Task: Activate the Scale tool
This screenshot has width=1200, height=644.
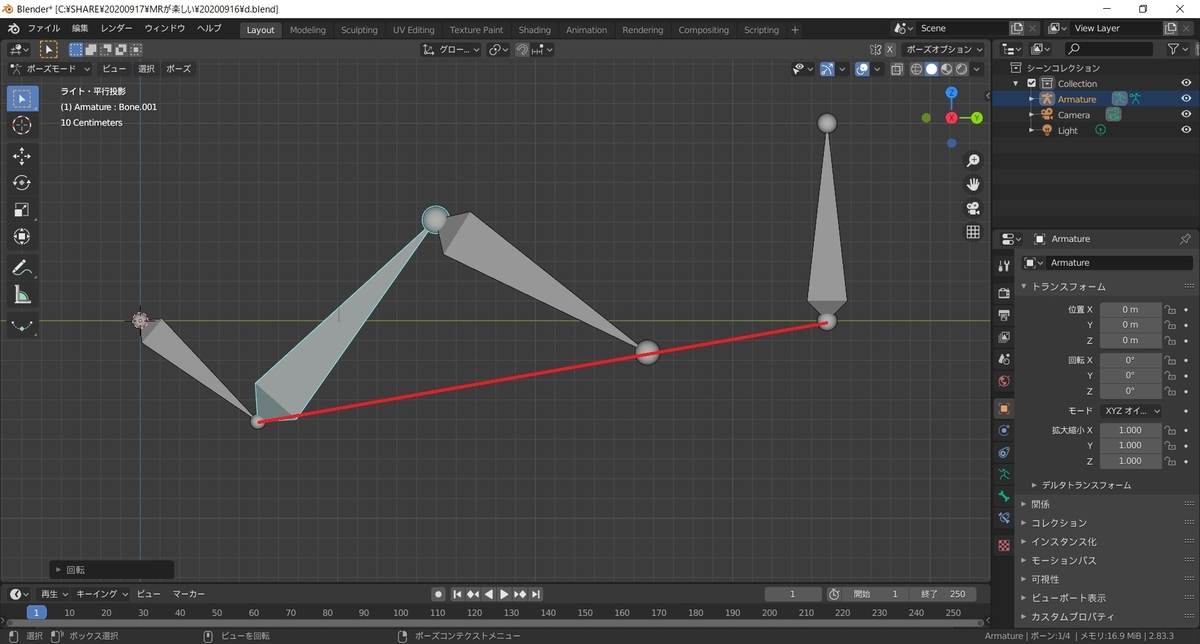Action: [22, 210]
